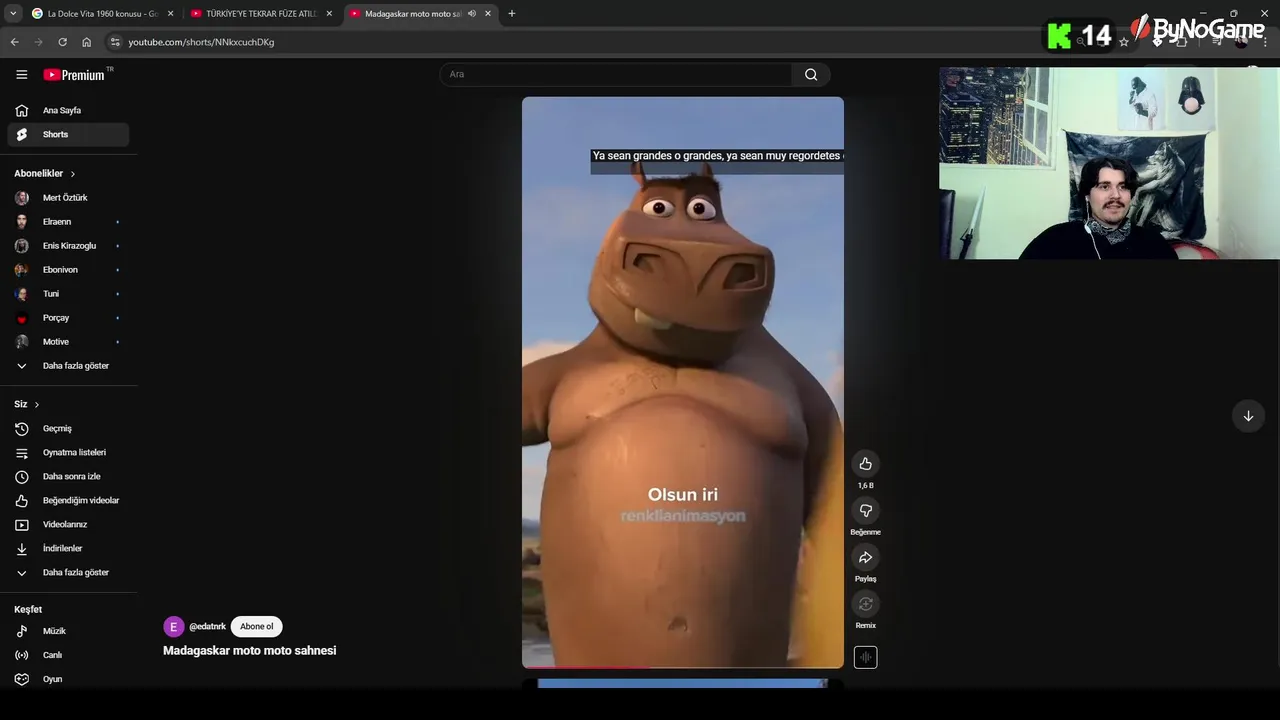This screenshot has height=720, width=1280.
Task: Open Videolarınız page
Action: [68, 524]
